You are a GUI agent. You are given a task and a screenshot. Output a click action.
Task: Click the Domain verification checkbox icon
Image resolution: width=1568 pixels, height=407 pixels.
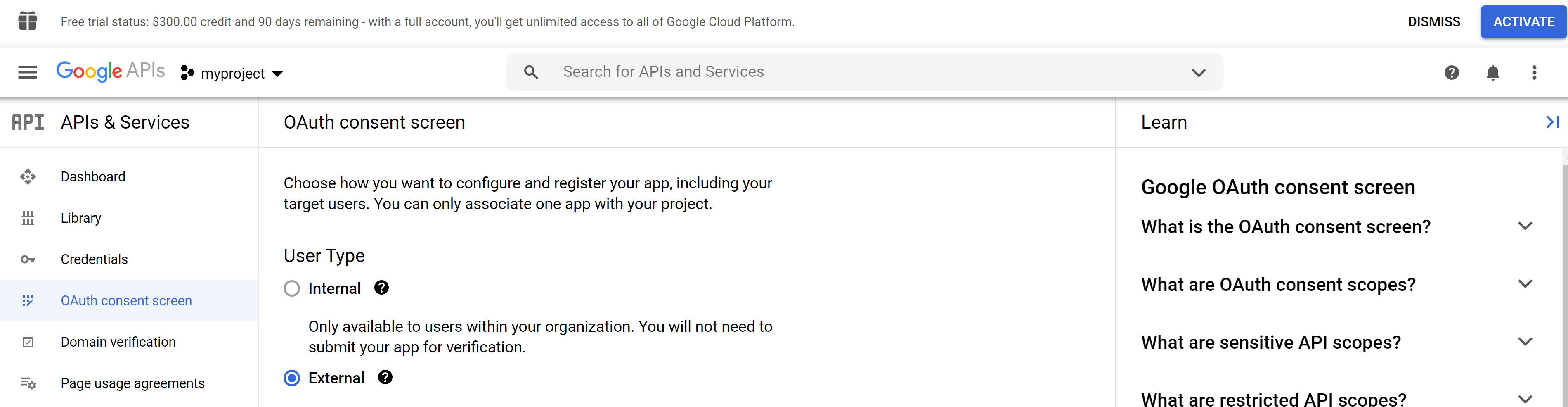click(x=27, y=342)
